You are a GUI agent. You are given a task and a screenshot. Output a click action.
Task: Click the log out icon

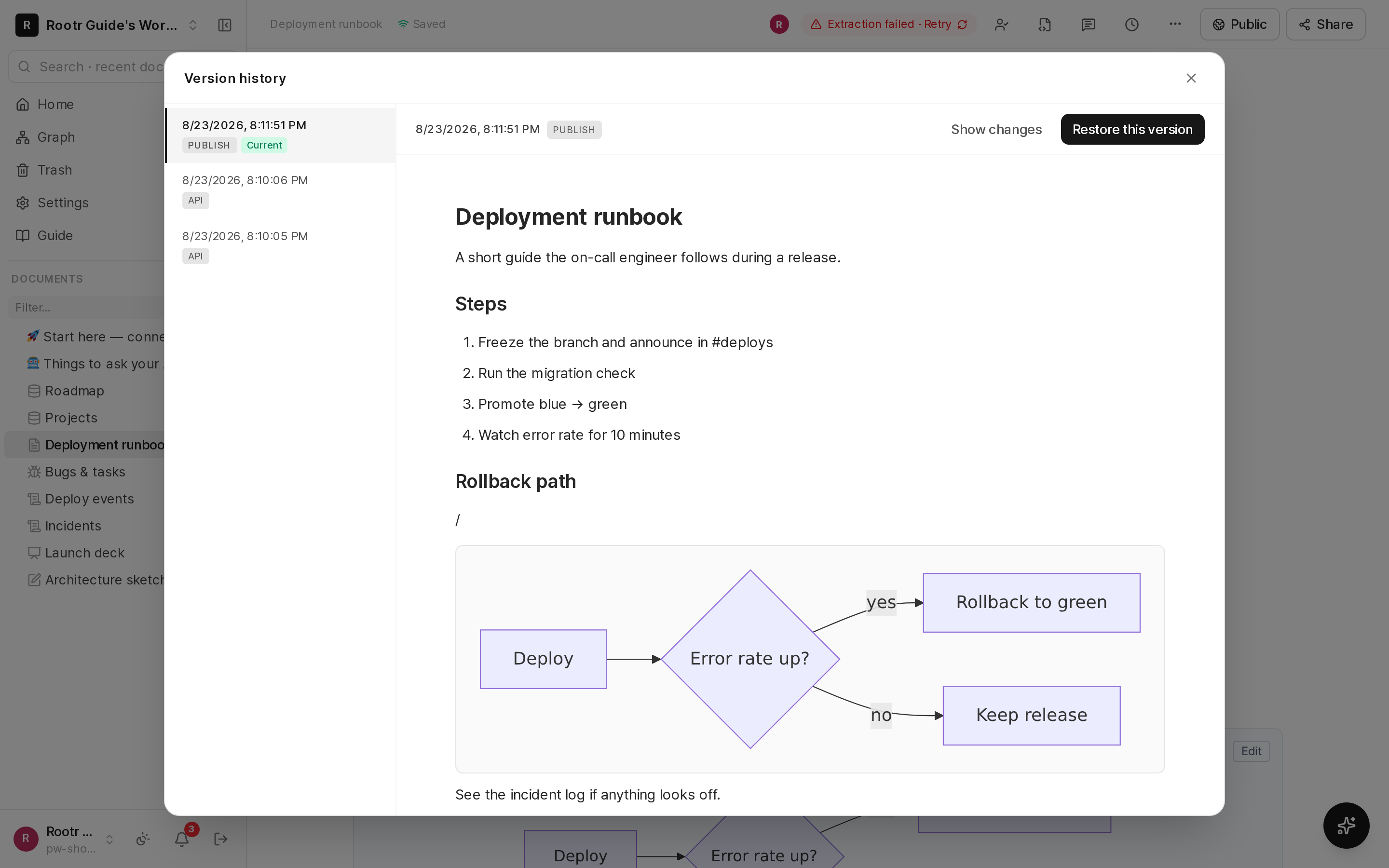221,839
